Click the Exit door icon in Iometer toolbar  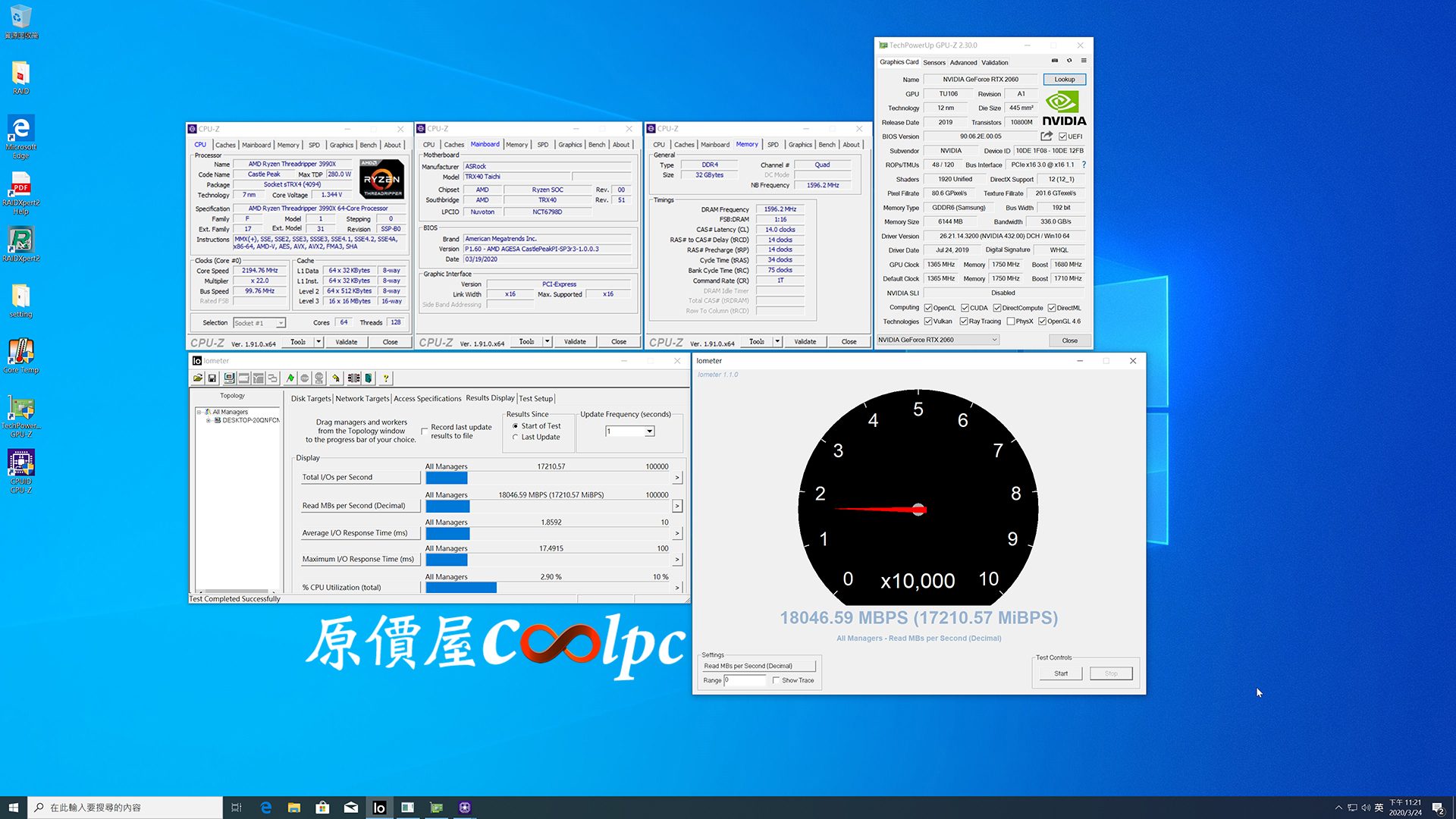(x=369, y=378)
